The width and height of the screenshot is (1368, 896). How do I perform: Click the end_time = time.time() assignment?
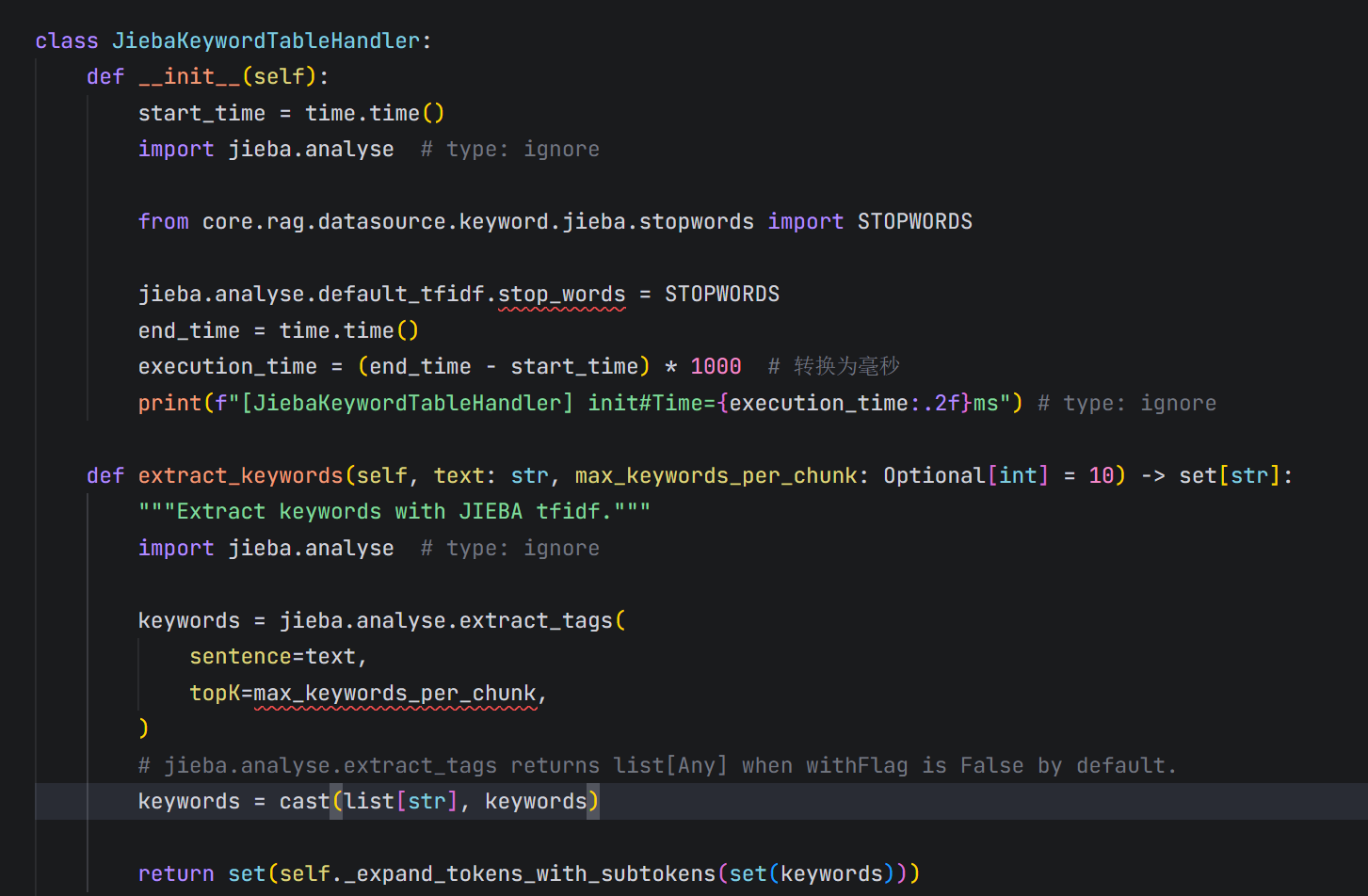tap(279, 330)
